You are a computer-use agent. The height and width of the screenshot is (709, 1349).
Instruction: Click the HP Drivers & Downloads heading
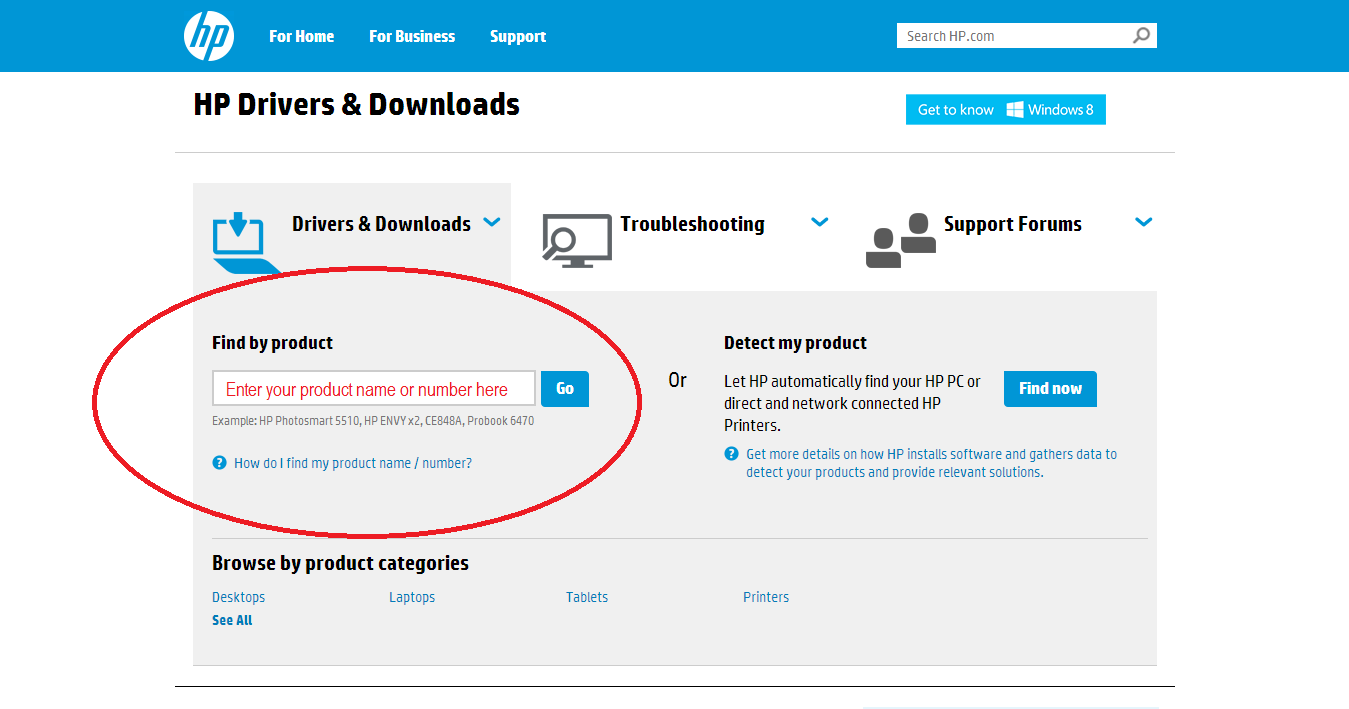[357, 104]
